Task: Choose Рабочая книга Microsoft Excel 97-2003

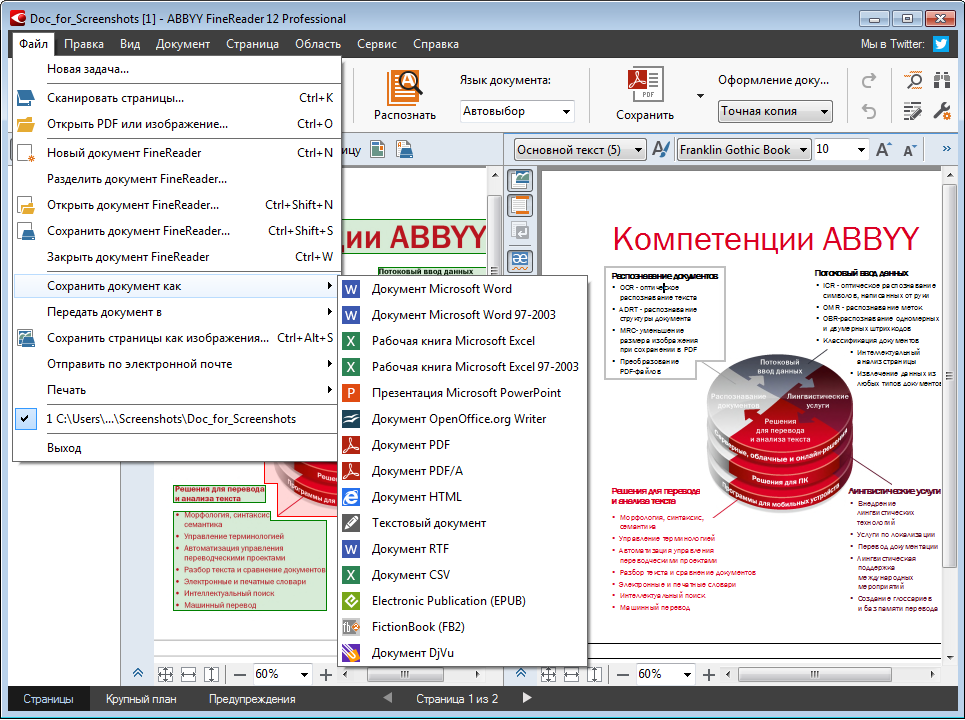Action: (462, 367)
